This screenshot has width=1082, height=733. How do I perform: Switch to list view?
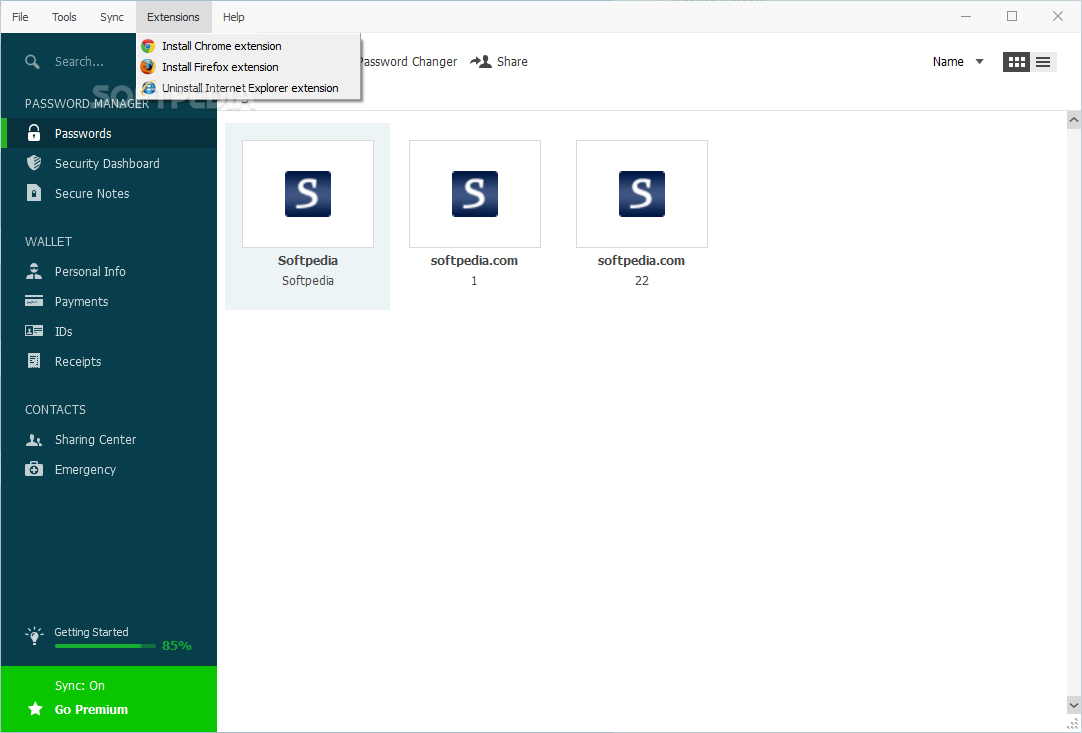[x=1043, y=62]
